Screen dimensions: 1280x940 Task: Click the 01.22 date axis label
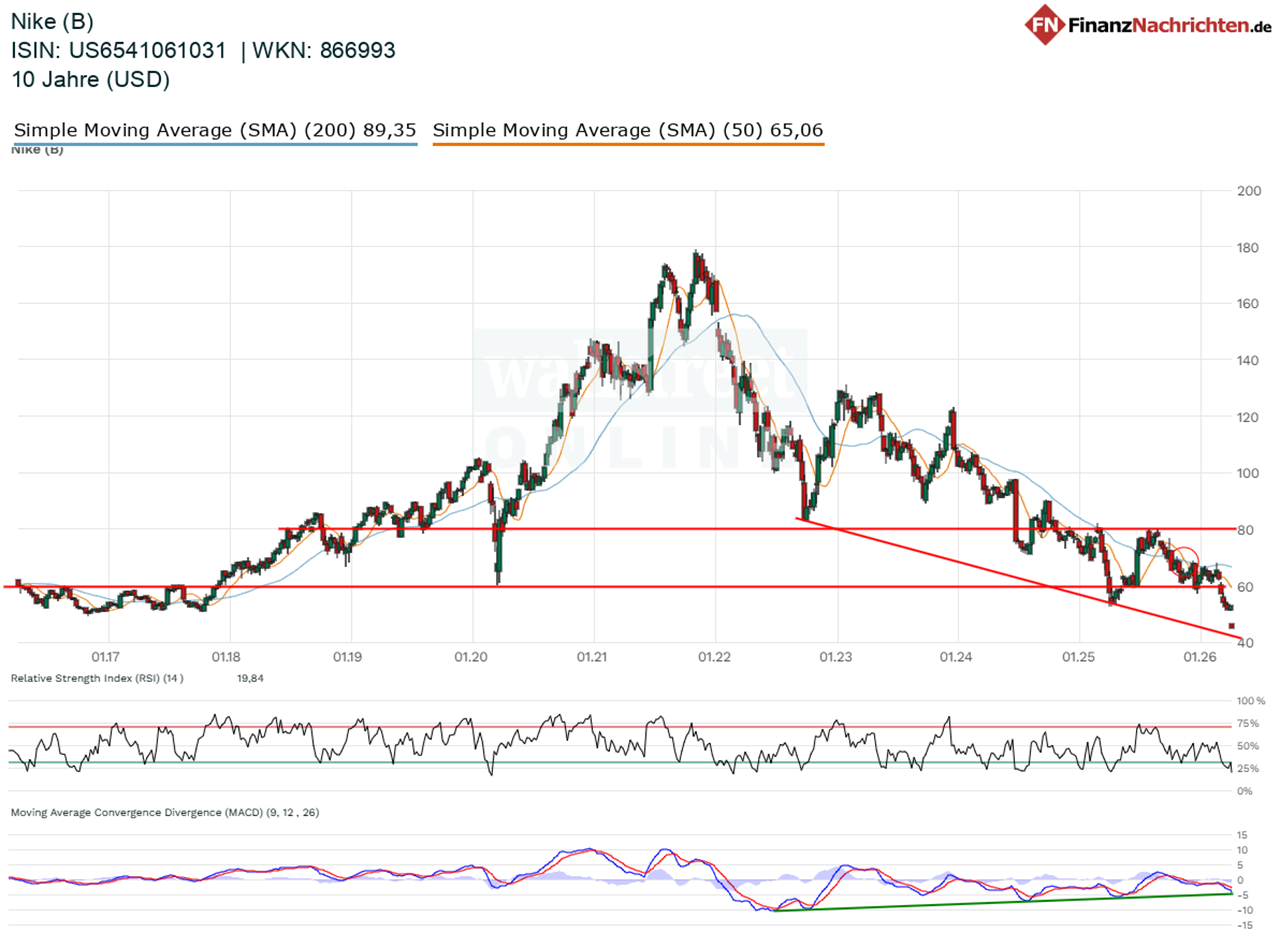(x=715, y=658)
